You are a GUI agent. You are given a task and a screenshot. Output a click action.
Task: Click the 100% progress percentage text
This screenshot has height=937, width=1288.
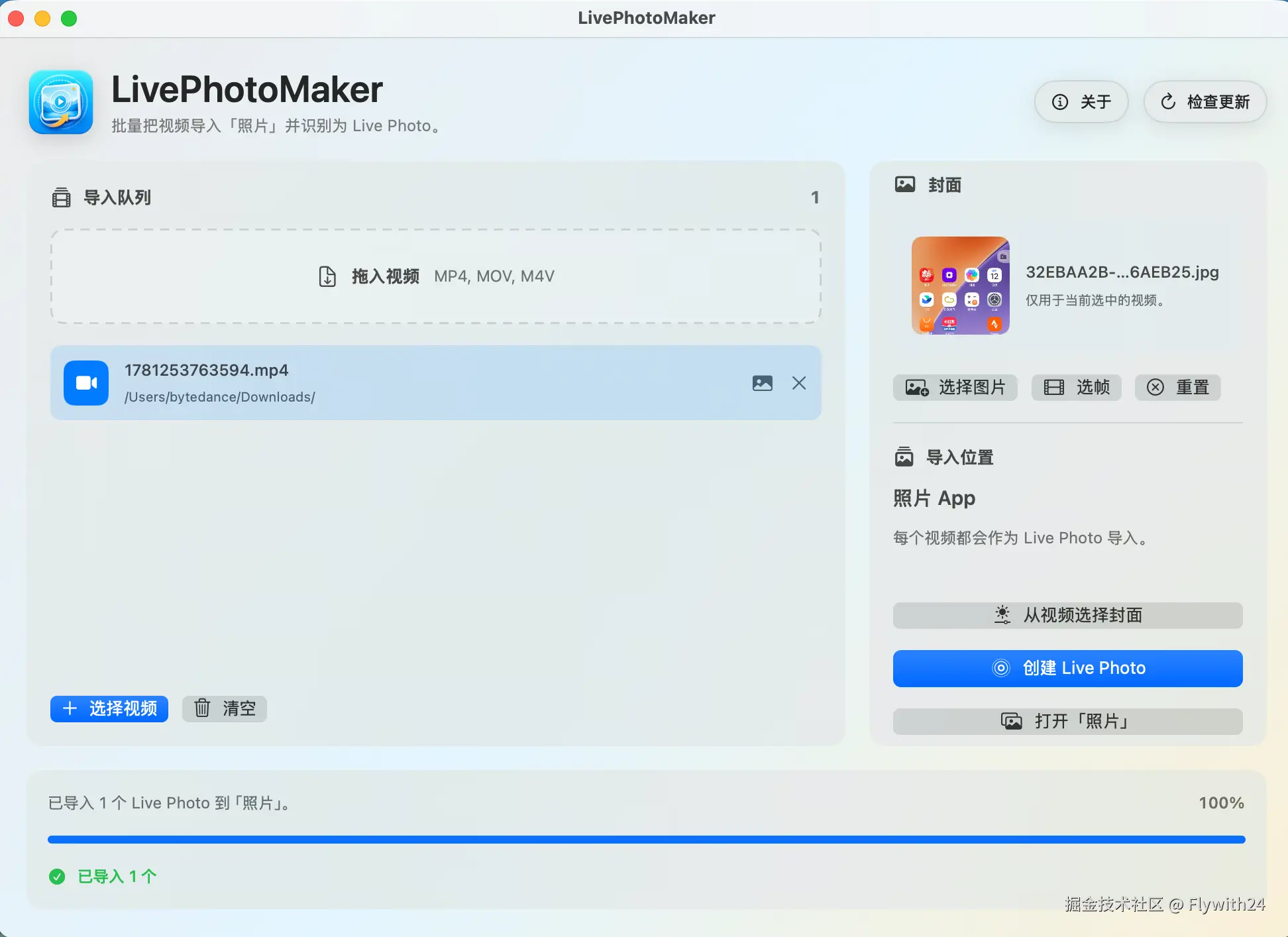(x=1222, y=803)
